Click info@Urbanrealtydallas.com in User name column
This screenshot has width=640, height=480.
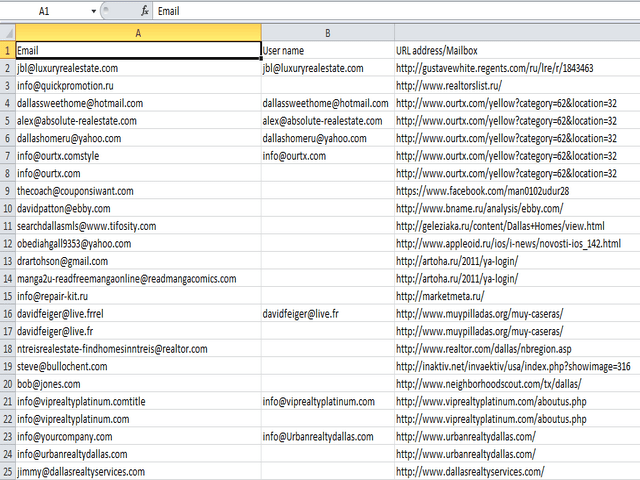click(327, 436)
